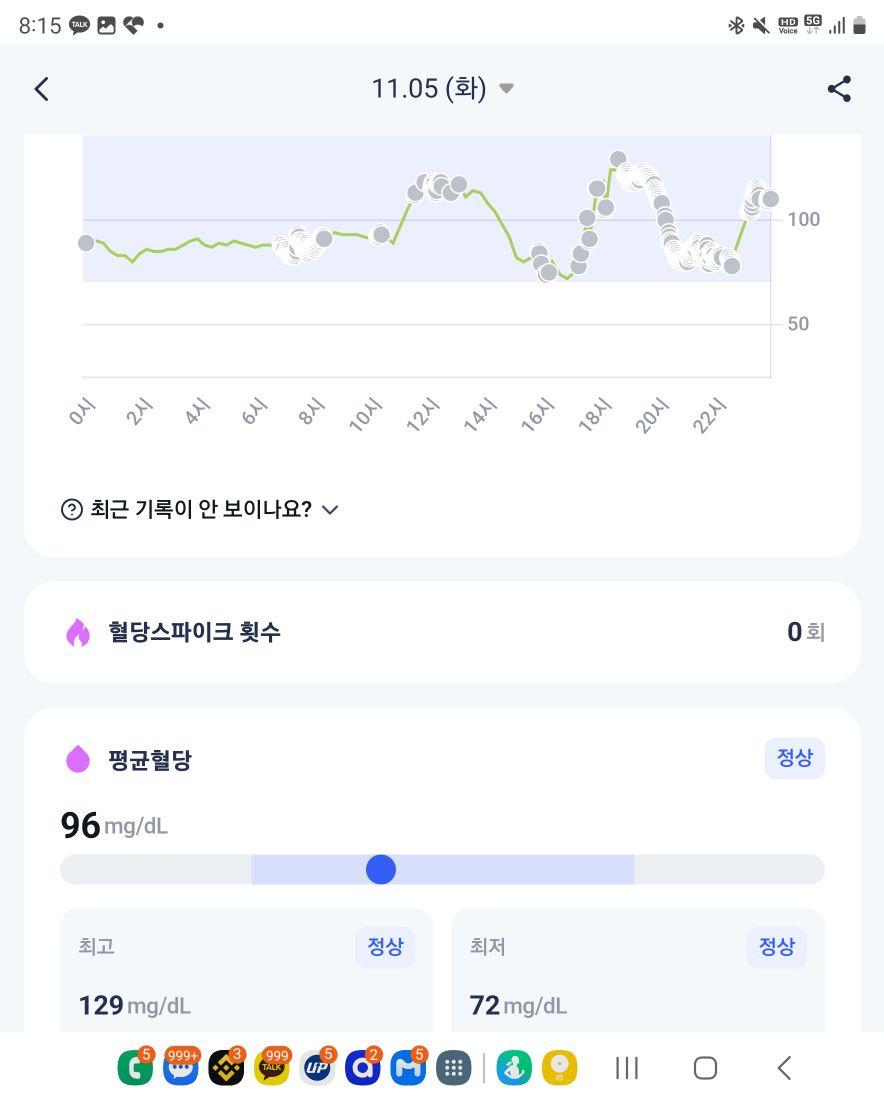Open the date dropdown 11.05 (화)
Screen dimensions: 884x1104
click(442, 89)
